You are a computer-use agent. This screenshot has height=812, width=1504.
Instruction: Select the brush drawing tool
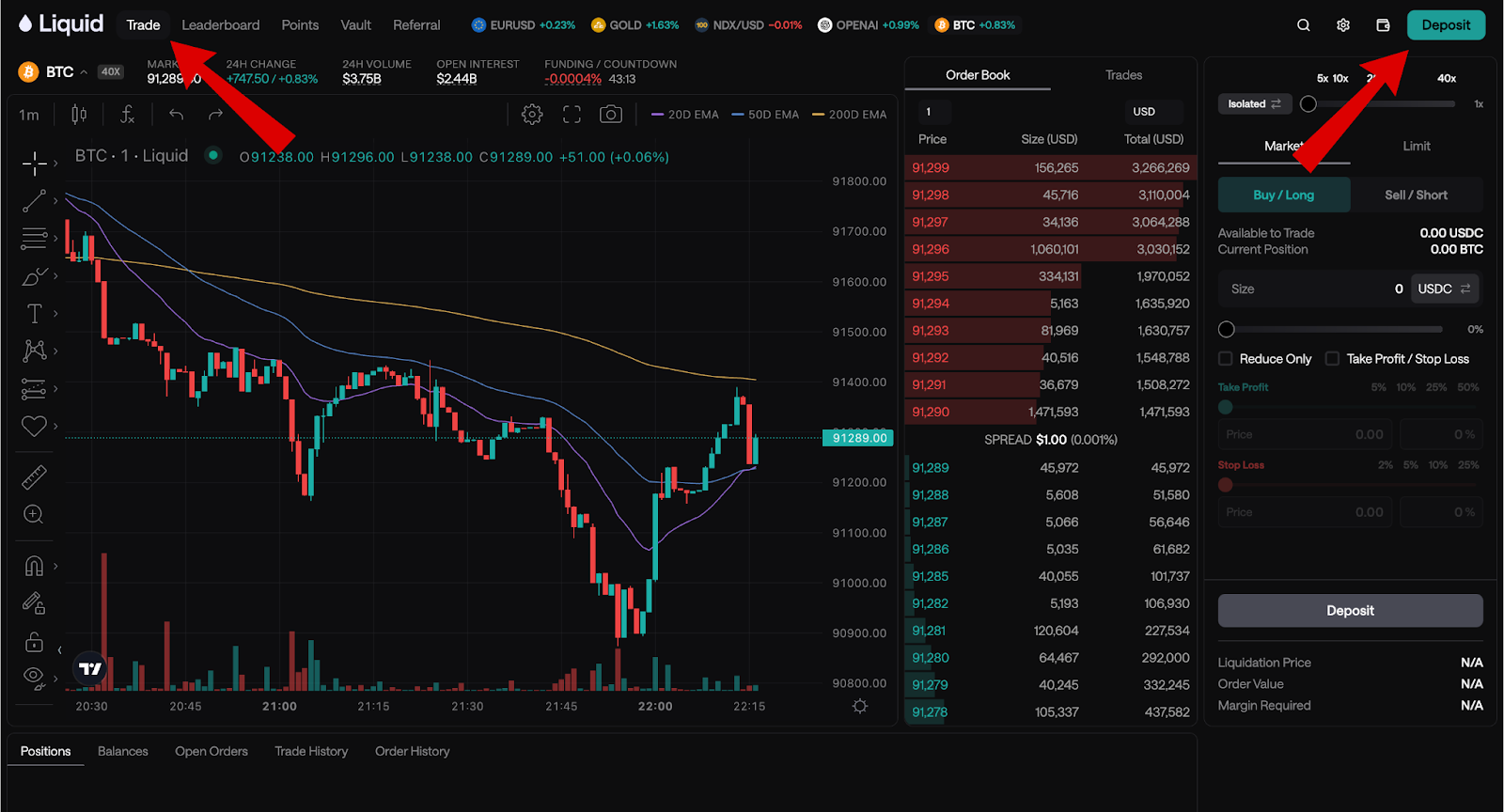[x=34, y=276]
